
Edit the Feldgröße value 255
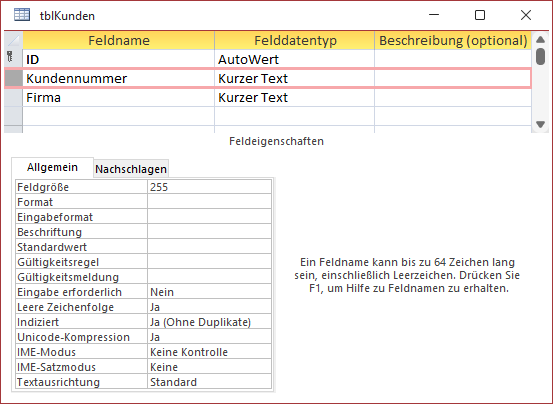(209, 187)
